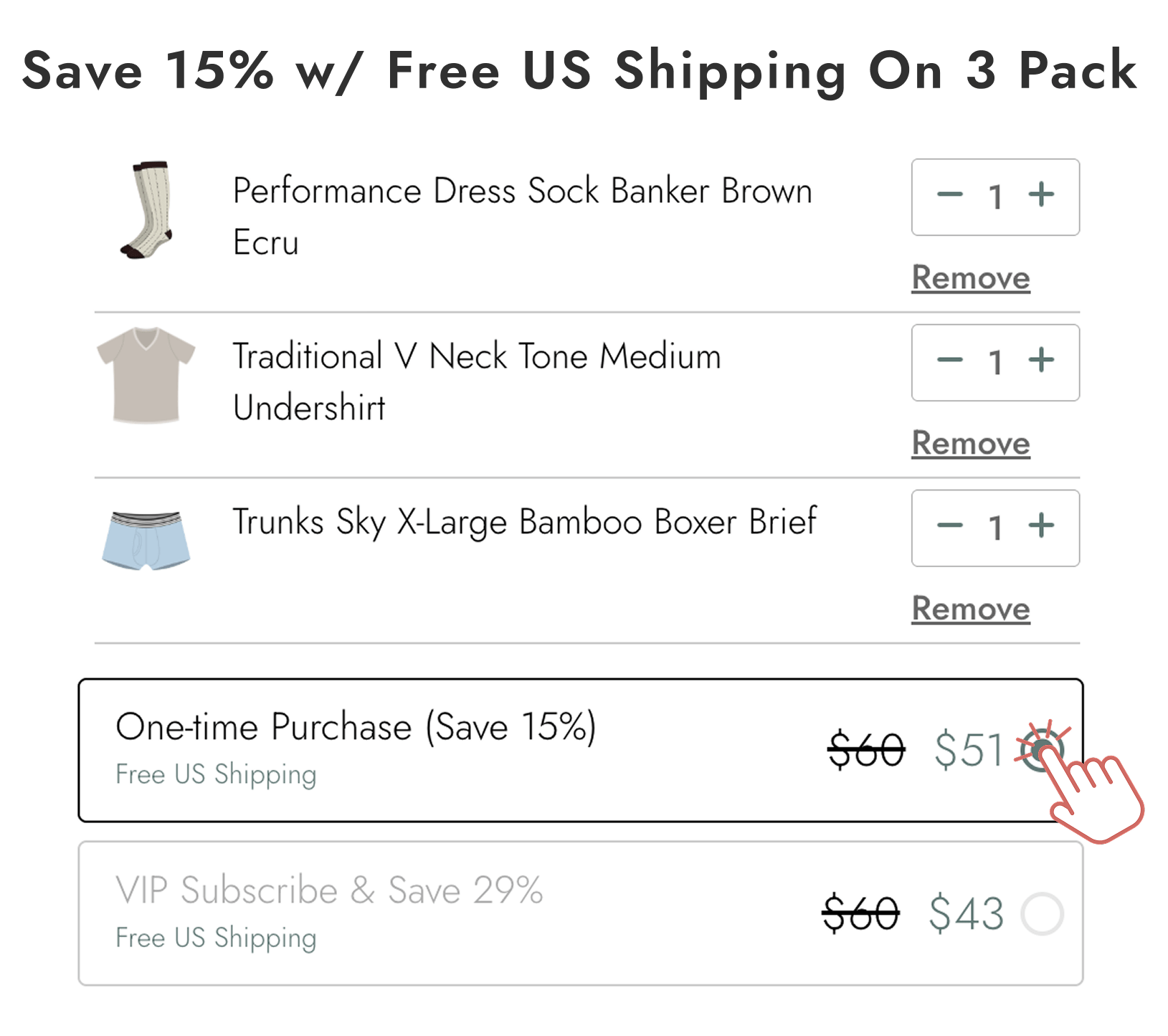The image size is (1168, 1036).
Task: Click the $43 VIP subscription price
Action: (x=967, y=913)
